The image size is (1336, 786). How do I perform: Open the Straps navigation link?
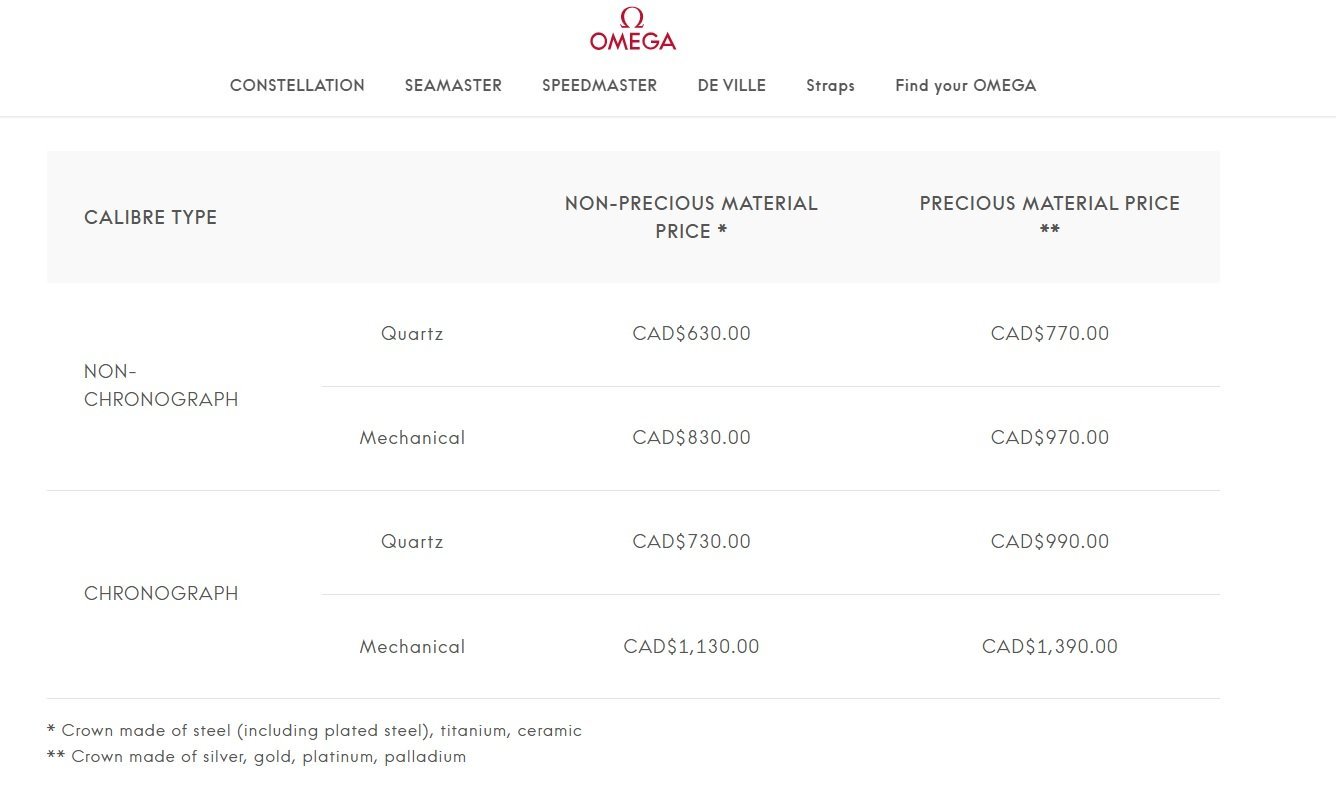[x=830, y=86]
